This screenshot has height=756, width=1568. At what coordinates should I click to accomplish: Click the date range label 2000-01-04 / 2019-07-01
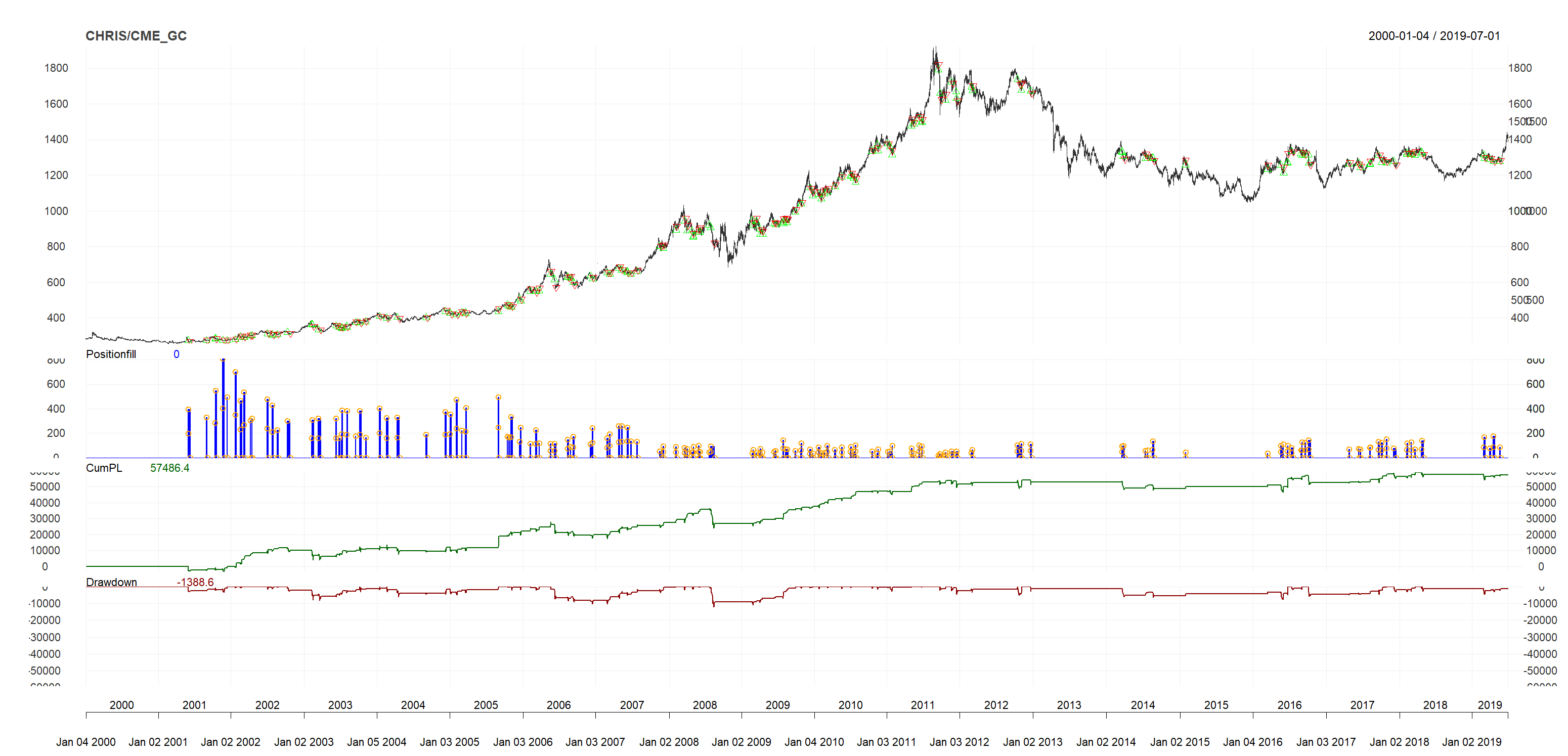pyautogui.click(x=1433, y=36)
